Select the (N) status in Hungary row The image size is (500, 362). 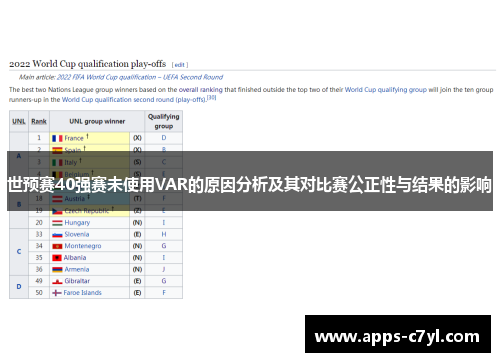pos(137,222)
